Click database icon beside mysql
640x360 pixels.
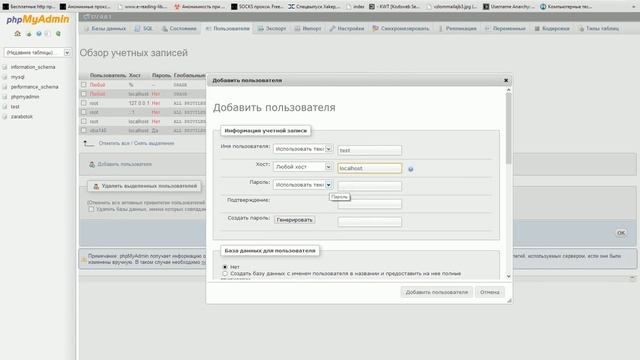click(5, 77)
